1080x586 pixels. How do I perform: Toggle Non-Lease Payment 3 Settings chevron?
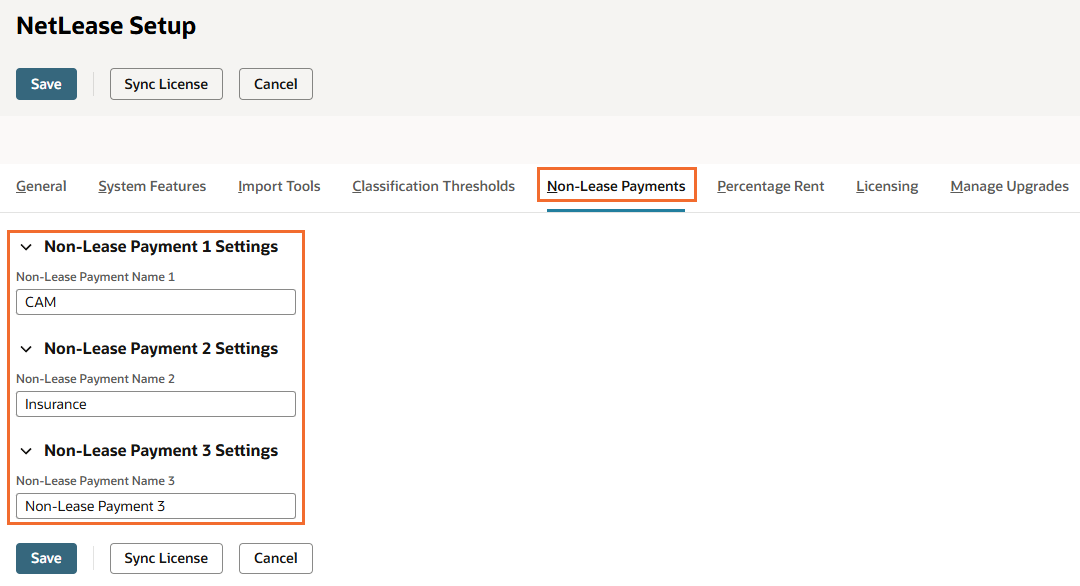(26, 451)
